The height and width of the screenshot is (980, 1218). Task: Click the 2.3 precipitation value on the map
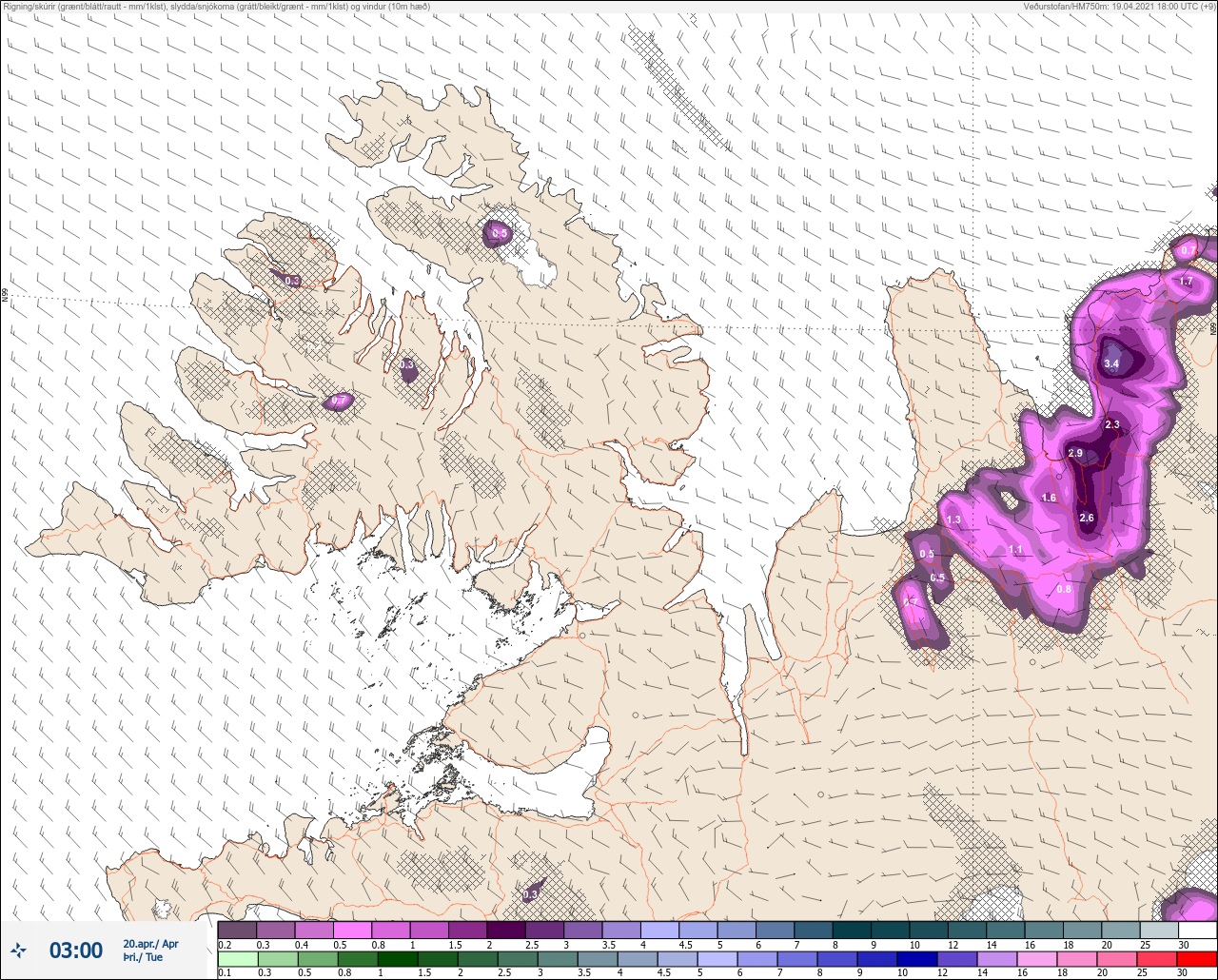[x=1112, y=424]
